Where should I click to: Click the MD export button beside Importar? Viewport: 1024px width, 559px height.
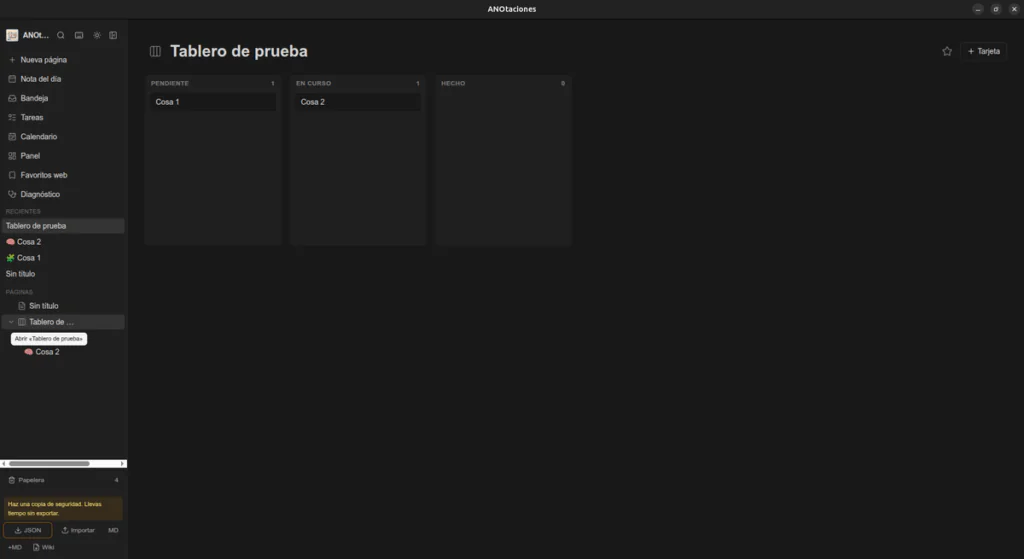[113, 530]
